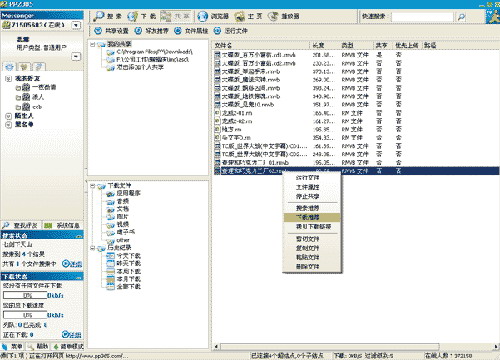Collapse the 下载文件 tree node
Viewport: 500px width, 360px height.
click(x=93, y=186)
